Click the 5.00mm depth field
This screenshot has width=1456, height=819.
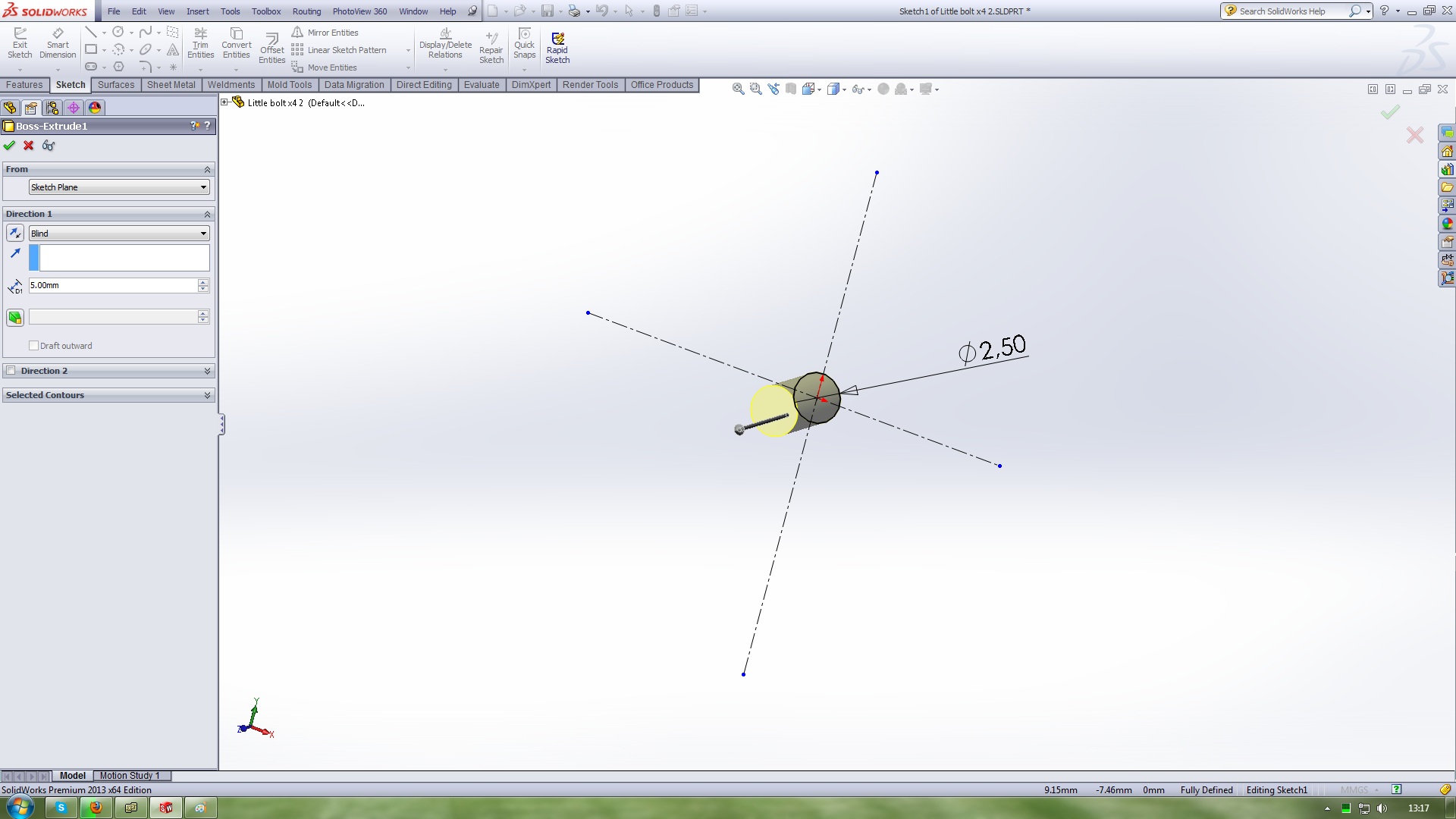tap(113, 285)
